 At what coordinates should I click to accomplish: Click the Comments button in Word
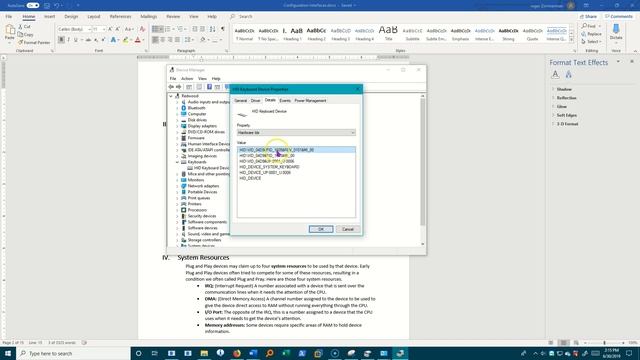point(619,16)
